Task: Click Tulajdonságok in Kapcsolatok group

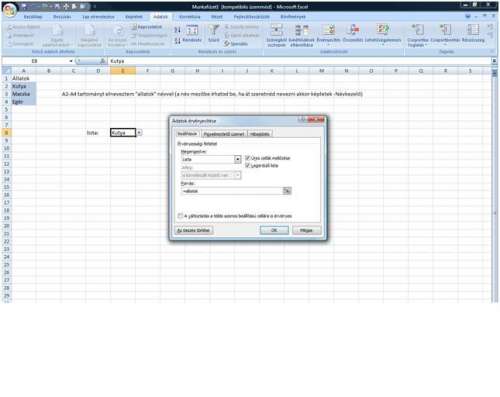Action: (x=149, y=35)
